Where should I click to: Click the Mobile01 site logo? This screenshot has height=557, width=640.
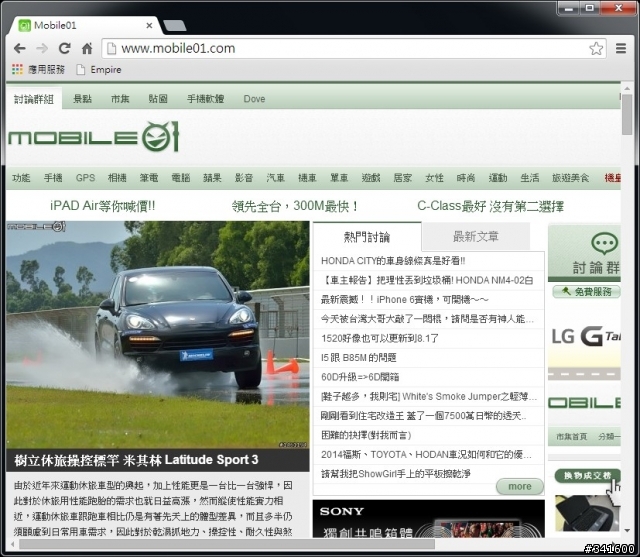(x=94, y=137)
